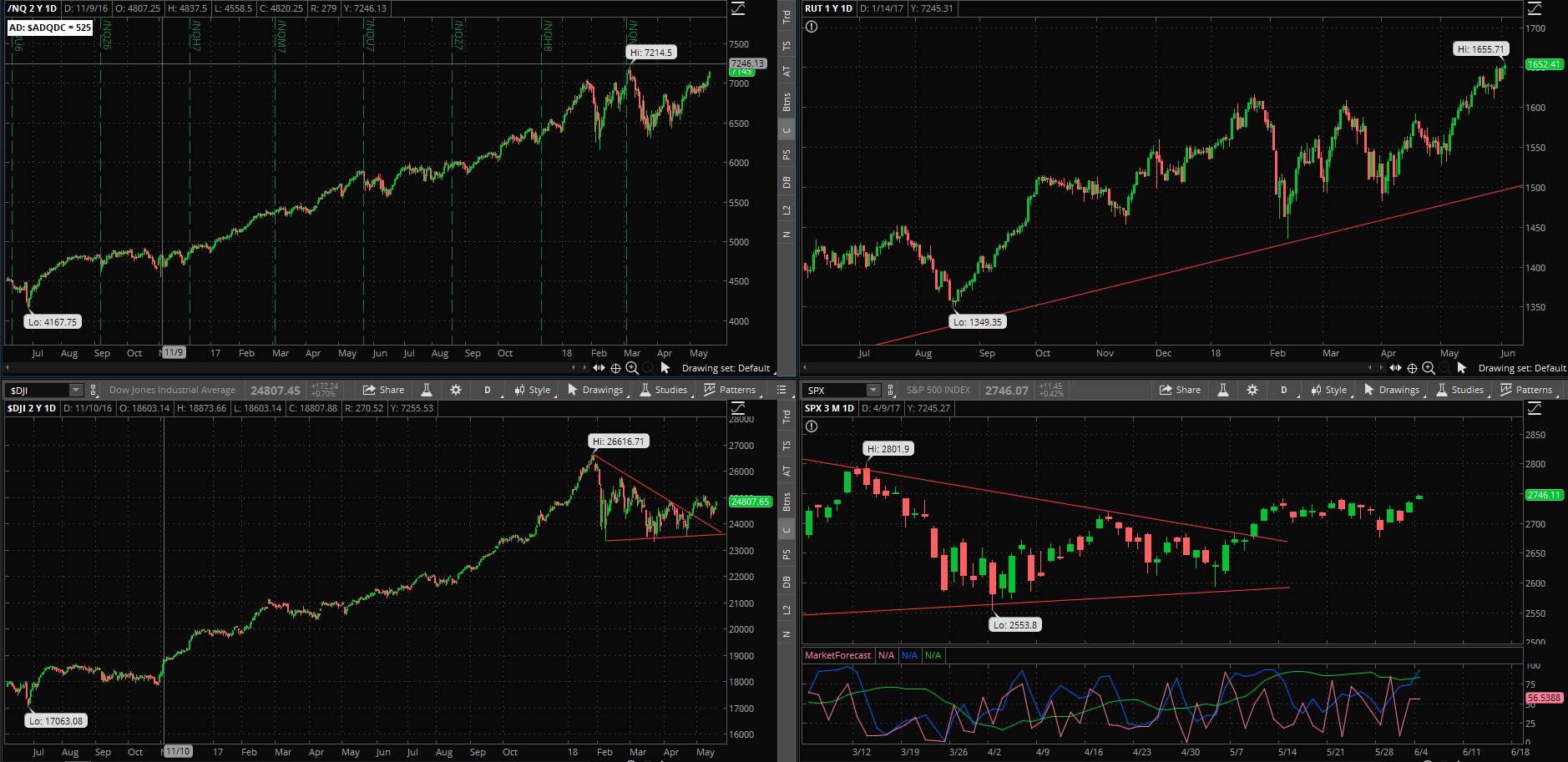Click the MarketForecast study label

click(x=837, y=655)
